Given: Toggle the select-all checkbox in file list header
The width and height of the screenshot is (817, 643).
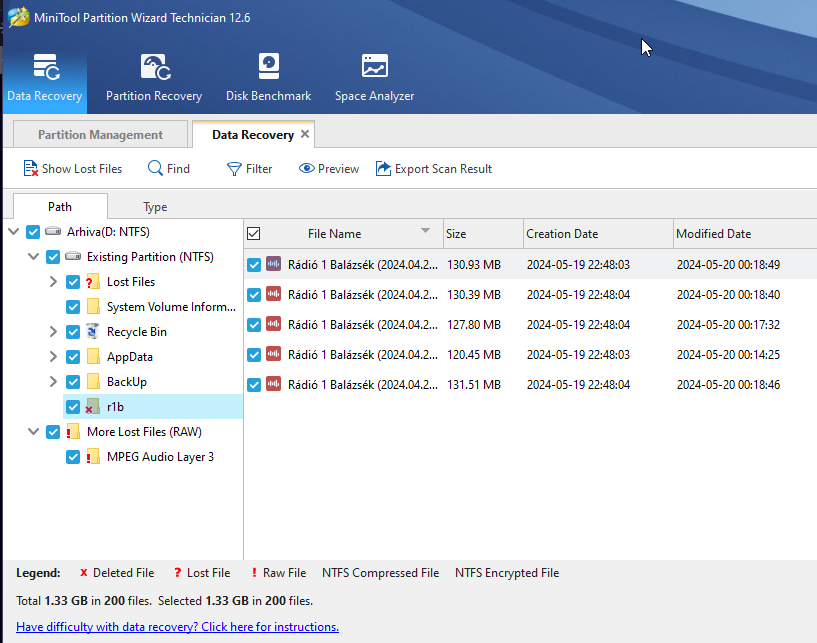Looking at the screenshot, I should [x=253, y=233].
